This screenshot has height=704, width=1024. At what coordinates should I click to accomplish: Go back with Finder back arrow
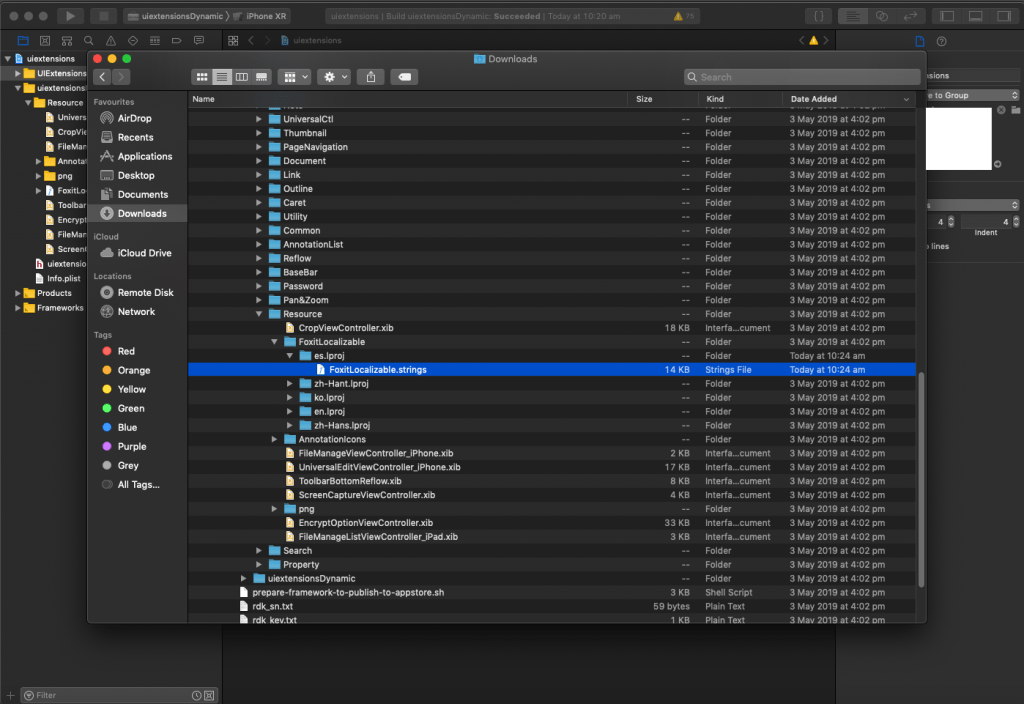(x=103, y=77)
